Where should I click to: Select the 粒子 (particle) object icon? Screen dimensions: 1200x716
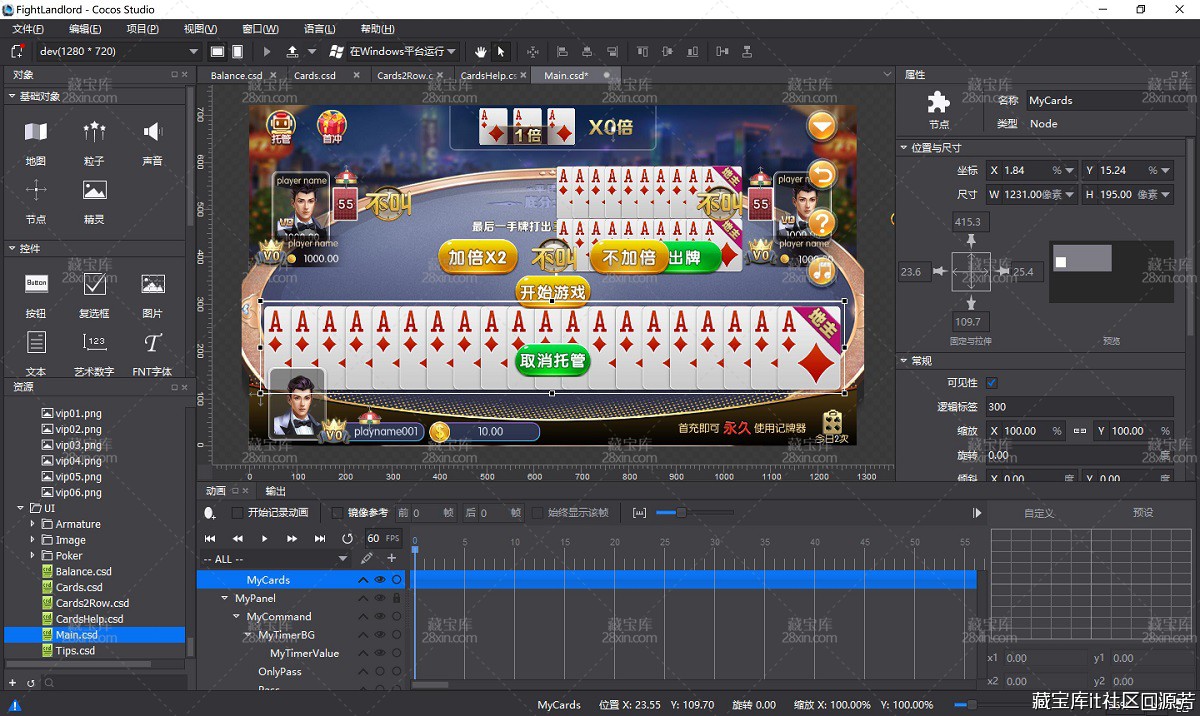pos(94,132)
